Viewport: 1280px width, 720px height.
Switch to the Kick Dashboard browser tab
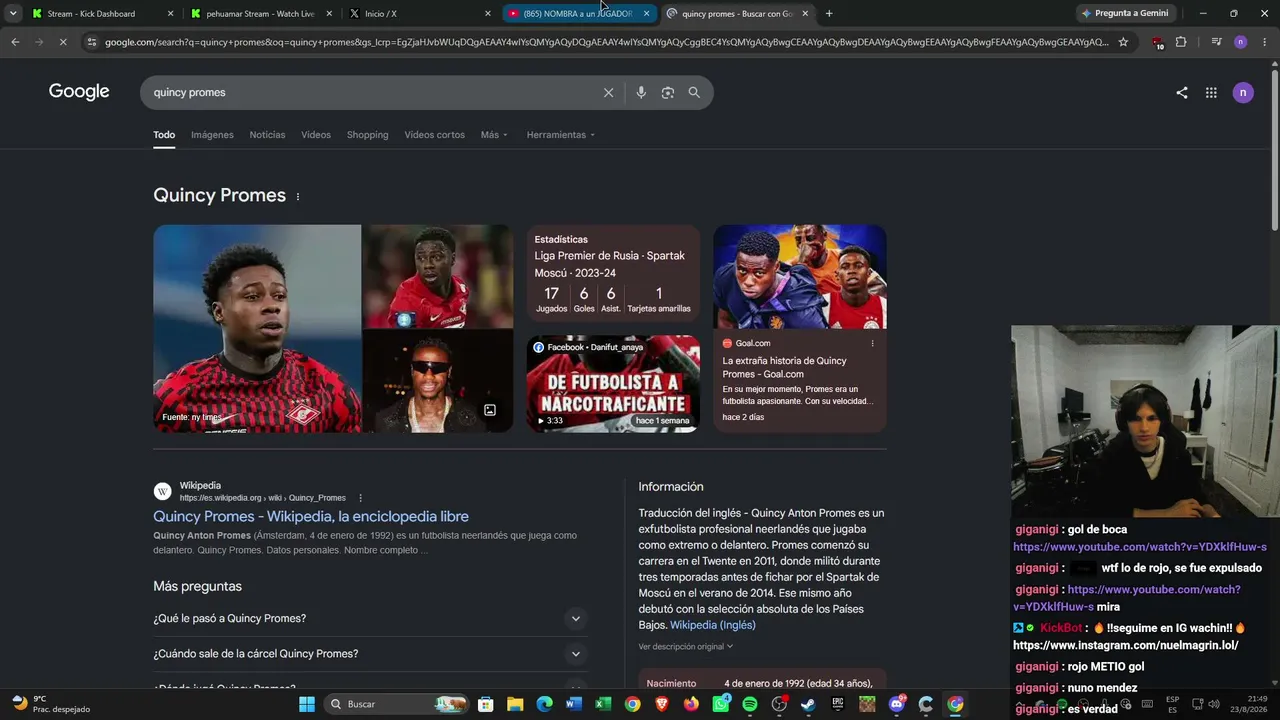102,14
